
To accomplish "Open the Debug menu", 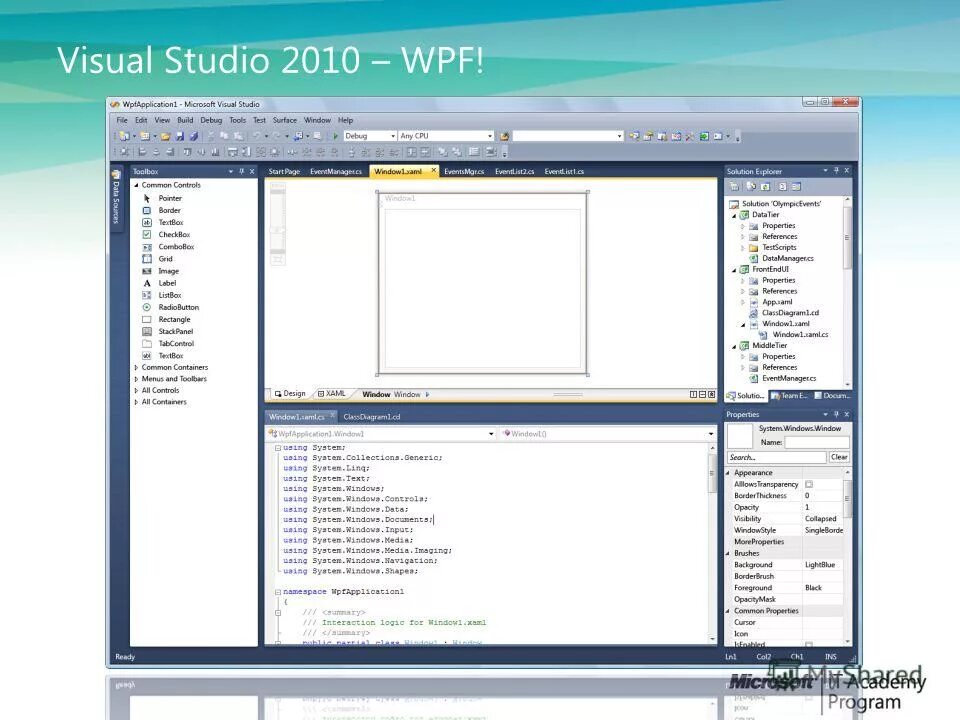I will coord(211,119).
